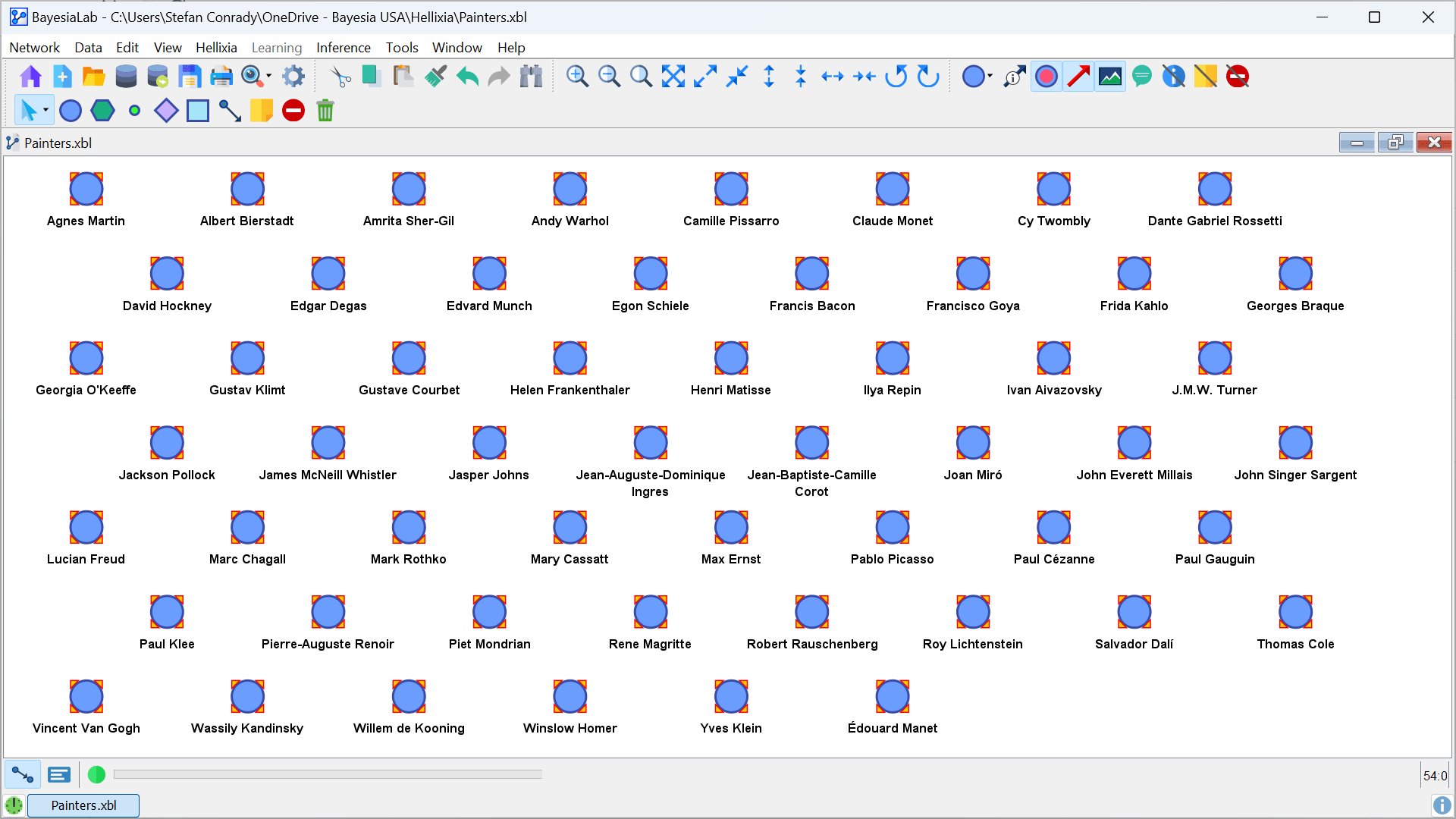
Task: Click the fit to screen icon
Action: (x=673, y=77)
